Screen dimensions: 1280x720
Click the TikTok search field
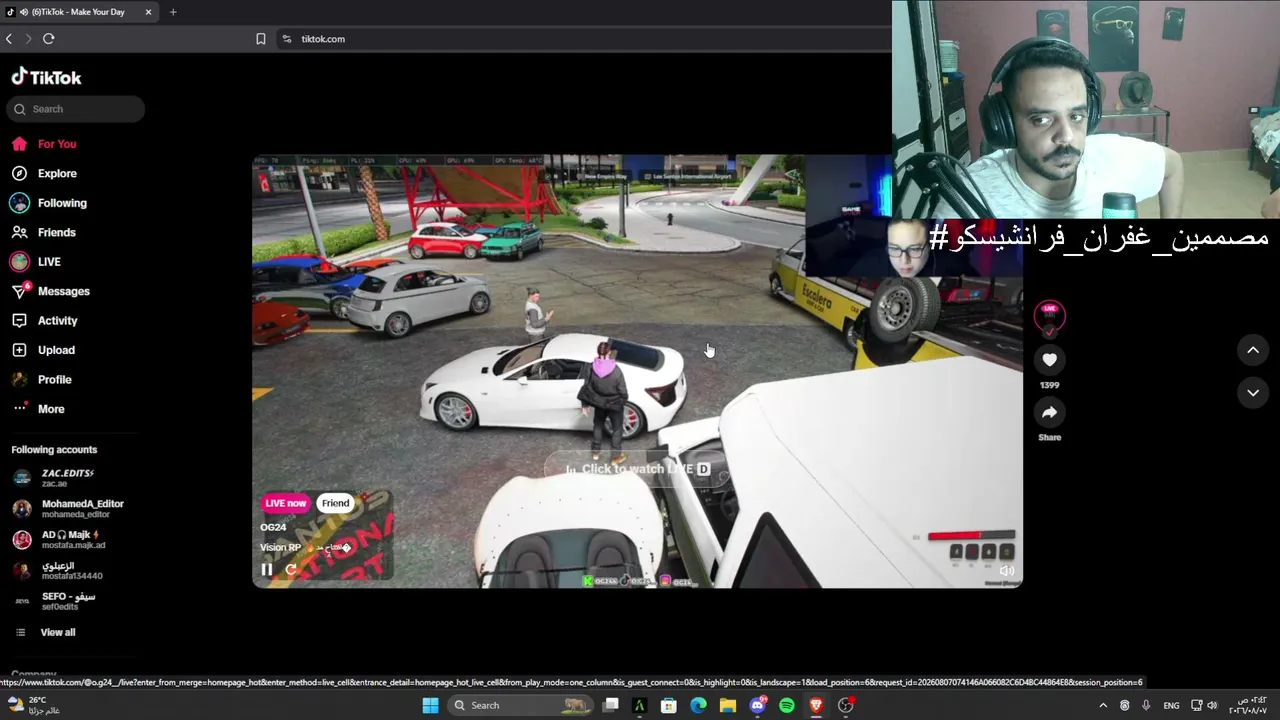click(x=75, y=109)
